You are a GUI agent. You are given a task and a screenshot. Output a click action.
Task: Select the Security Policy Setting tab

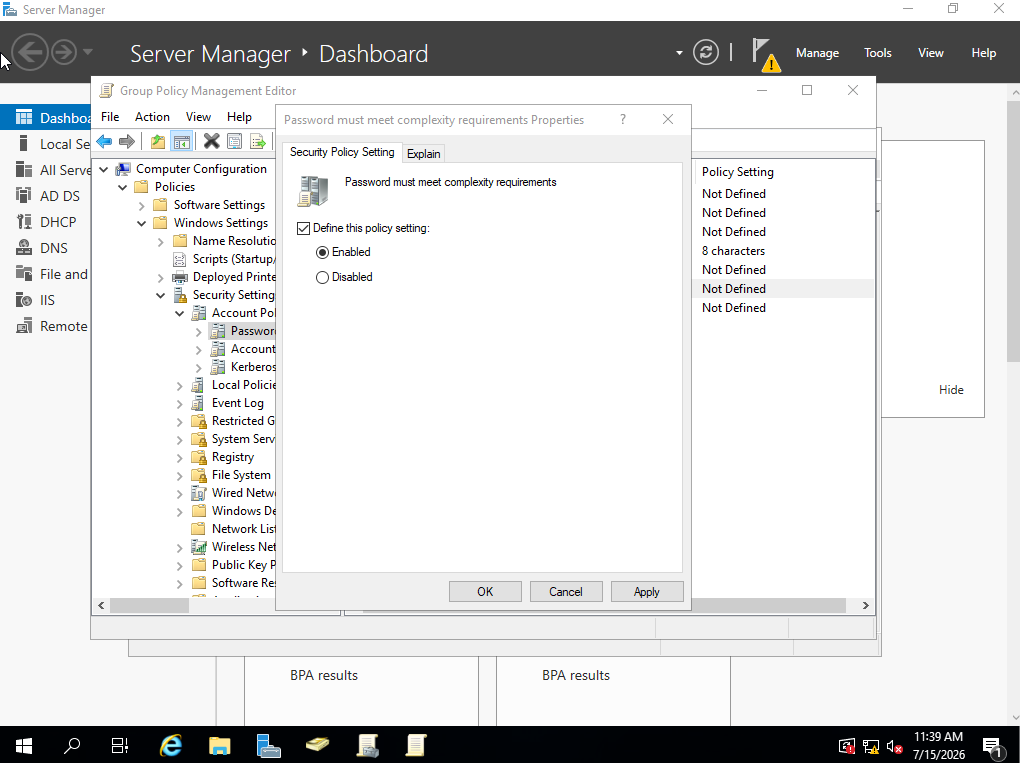tap(342, 152)
